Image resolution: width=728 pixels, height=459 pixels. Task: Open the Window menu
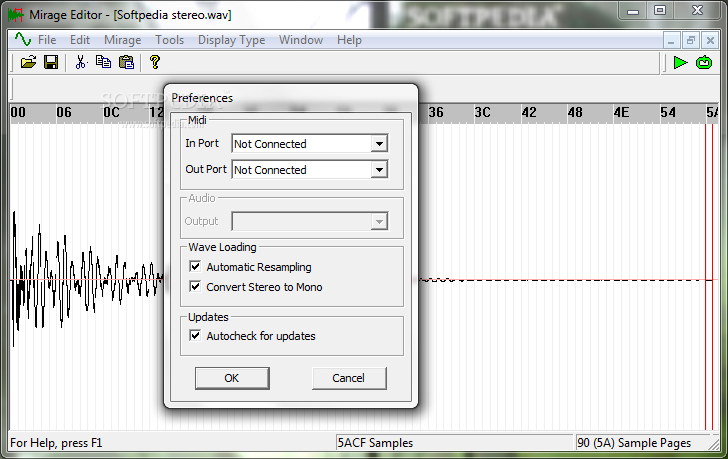coord(301,40)
